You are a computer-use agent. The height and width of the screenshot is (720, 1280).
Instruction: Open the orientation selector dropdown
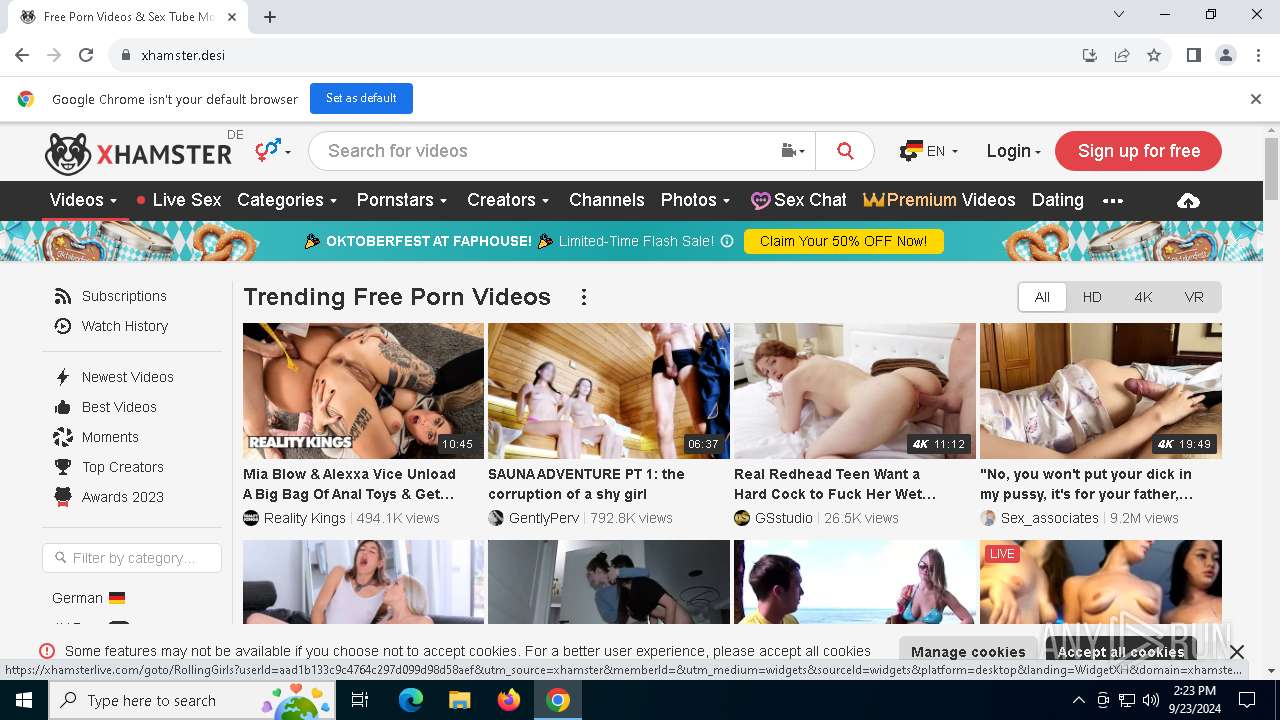click(x=273, y=151)
